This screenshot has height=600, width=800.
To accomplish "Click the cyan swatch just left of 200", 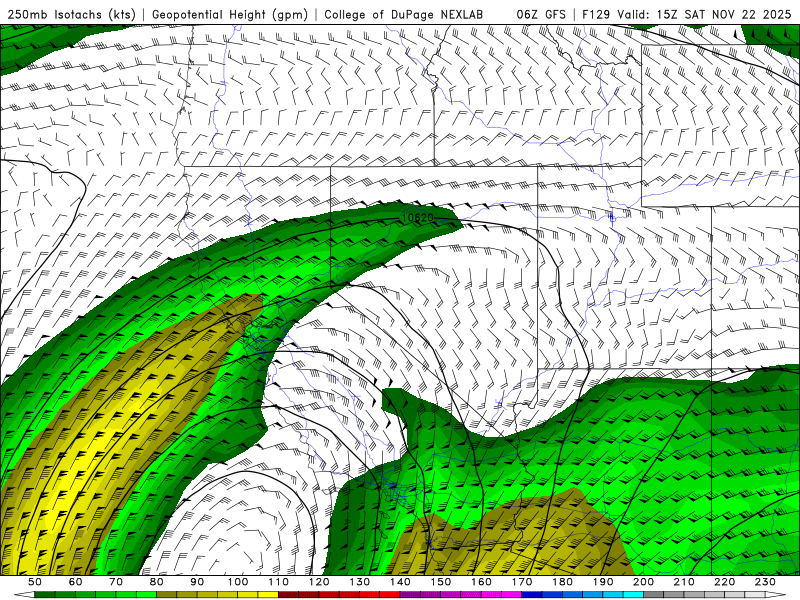I will (x=633, y=595).
